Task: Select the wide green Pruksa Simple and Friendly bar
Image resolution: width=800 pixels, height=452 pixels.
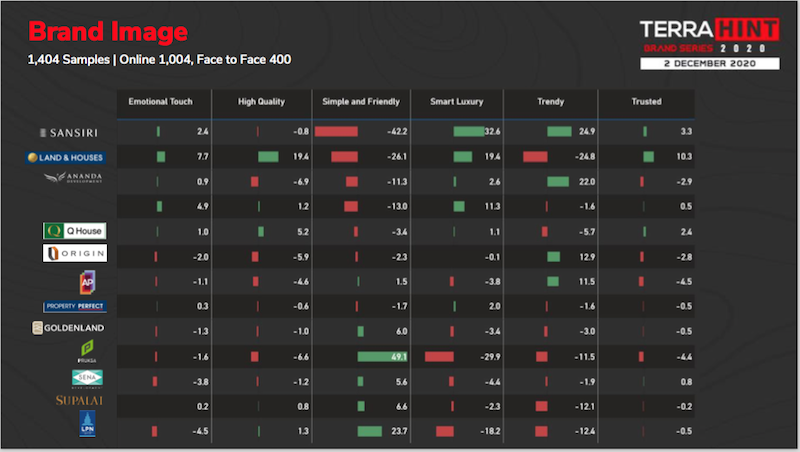Action: (383, 357)
